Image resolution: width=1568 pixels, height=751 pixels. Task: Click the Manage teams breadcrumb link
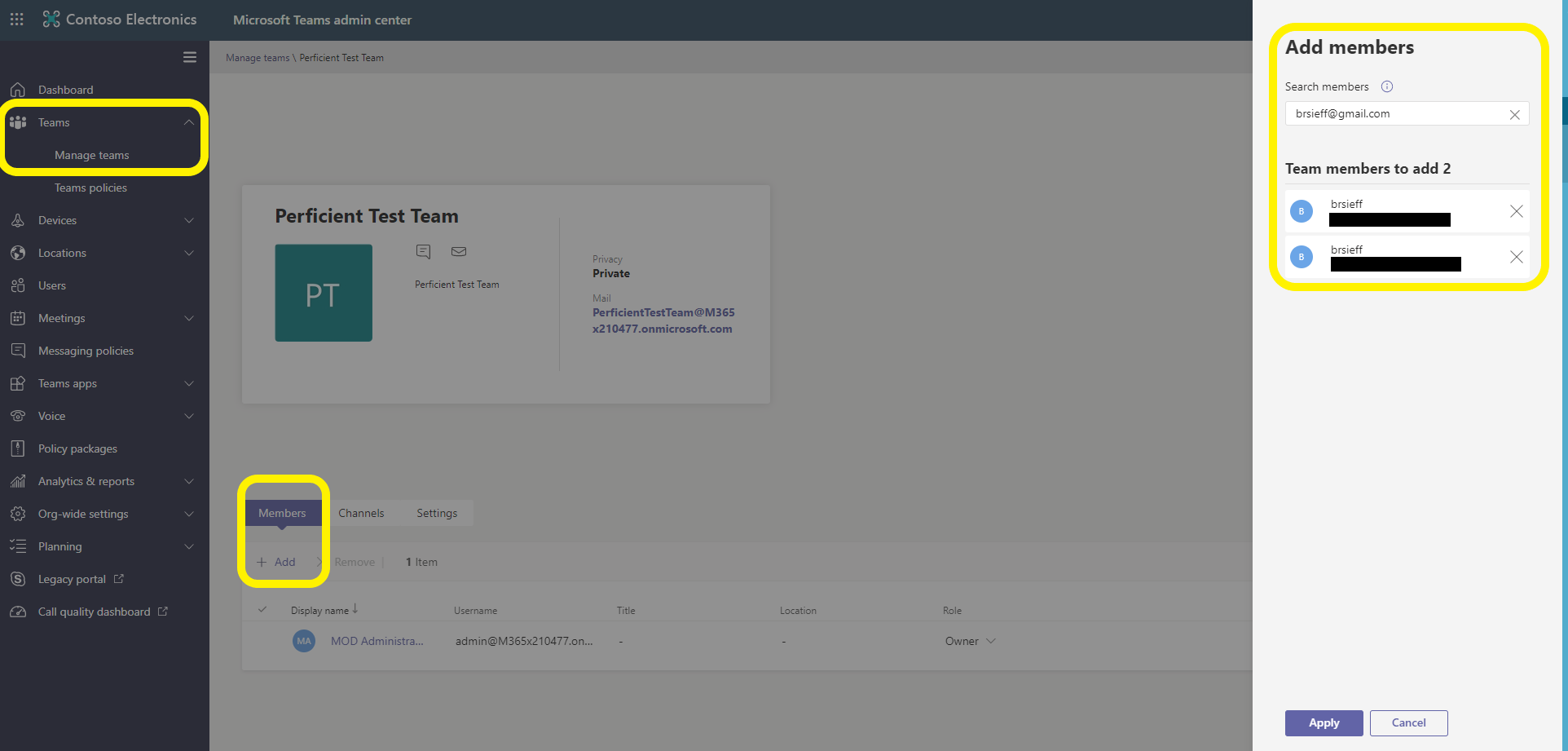(x=258, y=58)
